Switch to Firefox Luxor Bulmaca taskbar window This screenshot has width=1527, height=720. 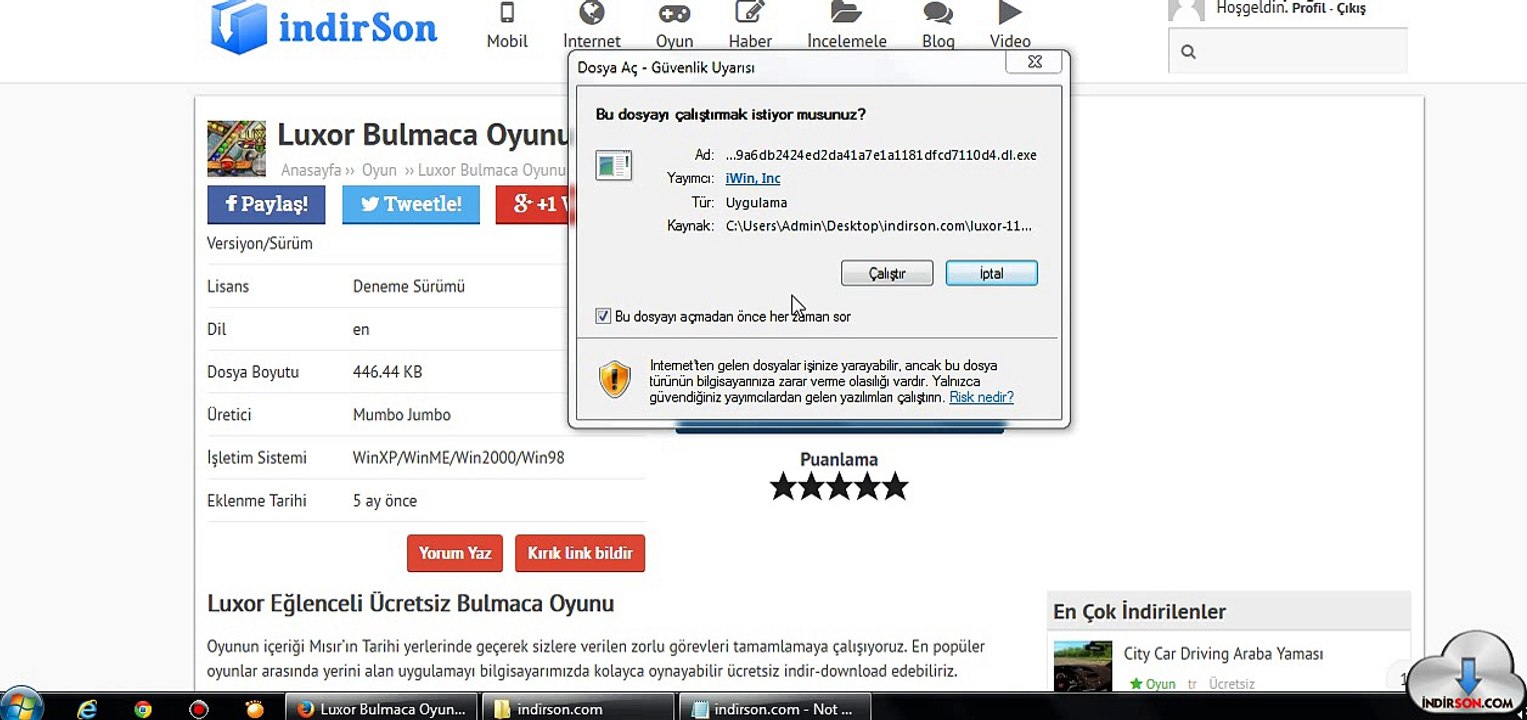(382, 709)
